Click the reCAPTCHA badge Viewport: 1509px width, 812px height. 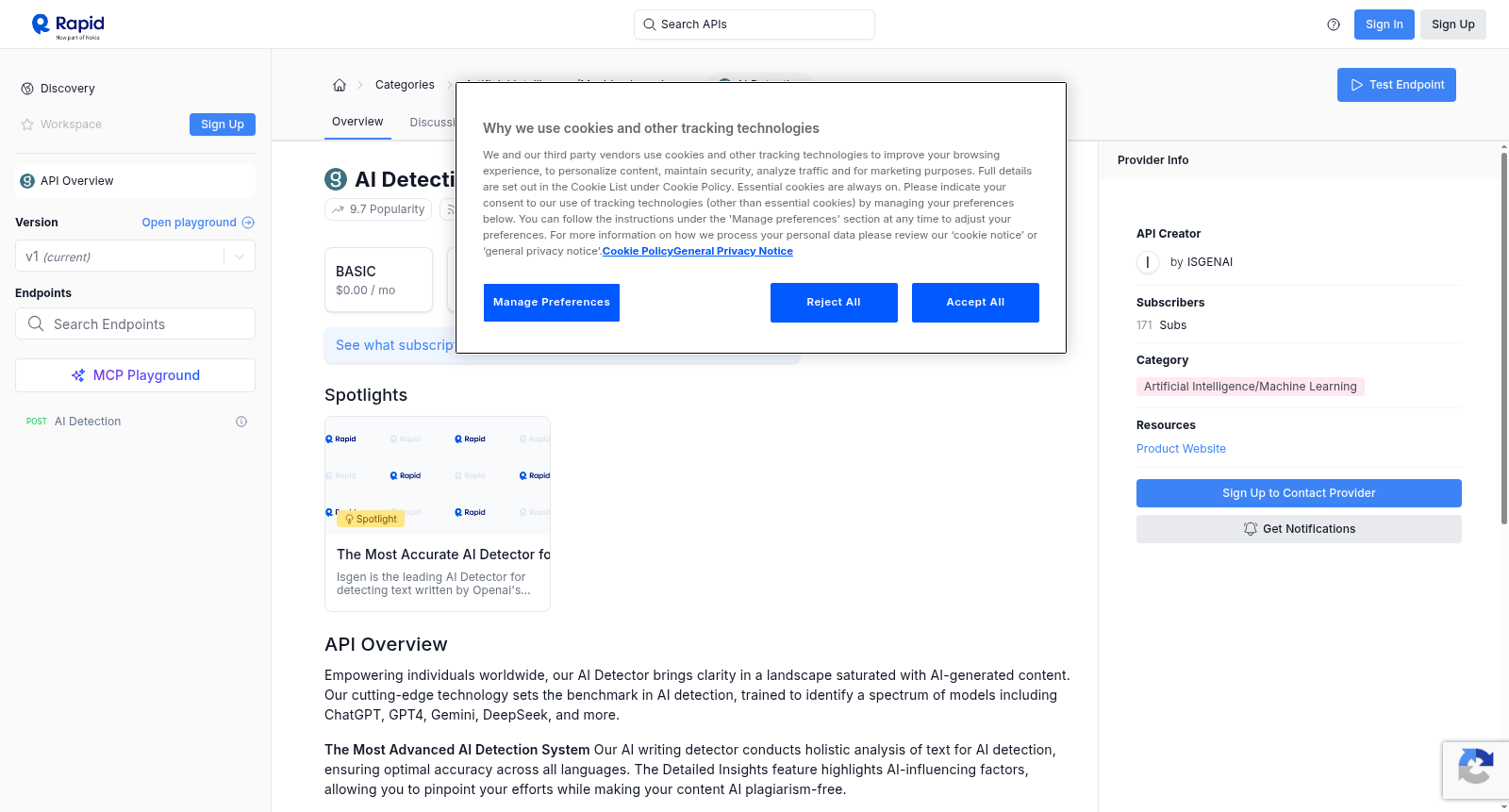[x=1475, y=771]
